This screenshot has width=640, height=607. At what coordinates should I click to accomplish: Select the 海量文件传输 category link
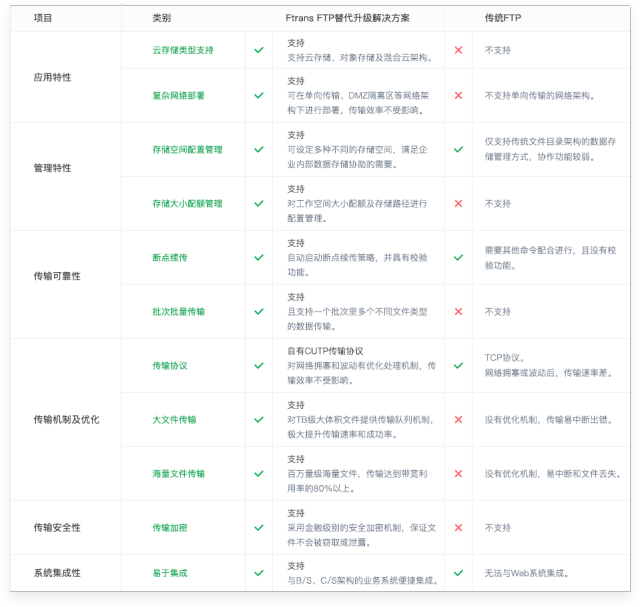tap(178, 474)
